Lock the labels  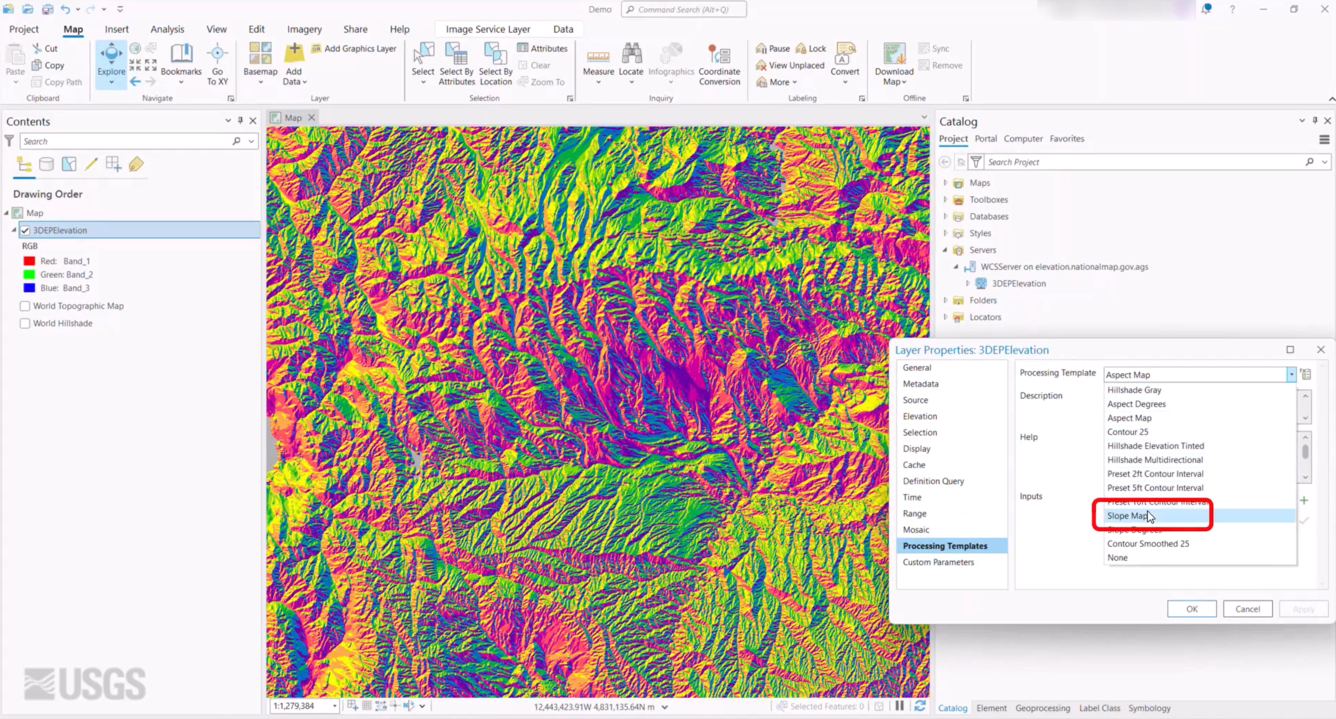tap(811, 48)
